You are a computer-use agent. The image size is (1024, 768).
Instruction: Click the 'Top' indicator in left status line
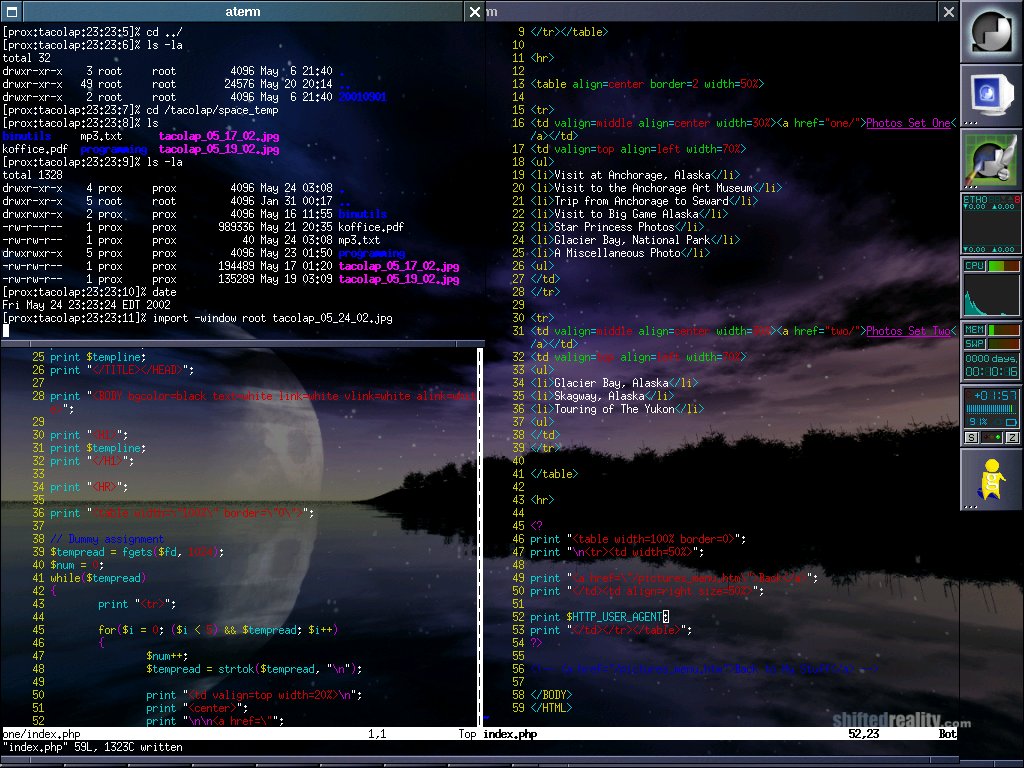point(467,734)
